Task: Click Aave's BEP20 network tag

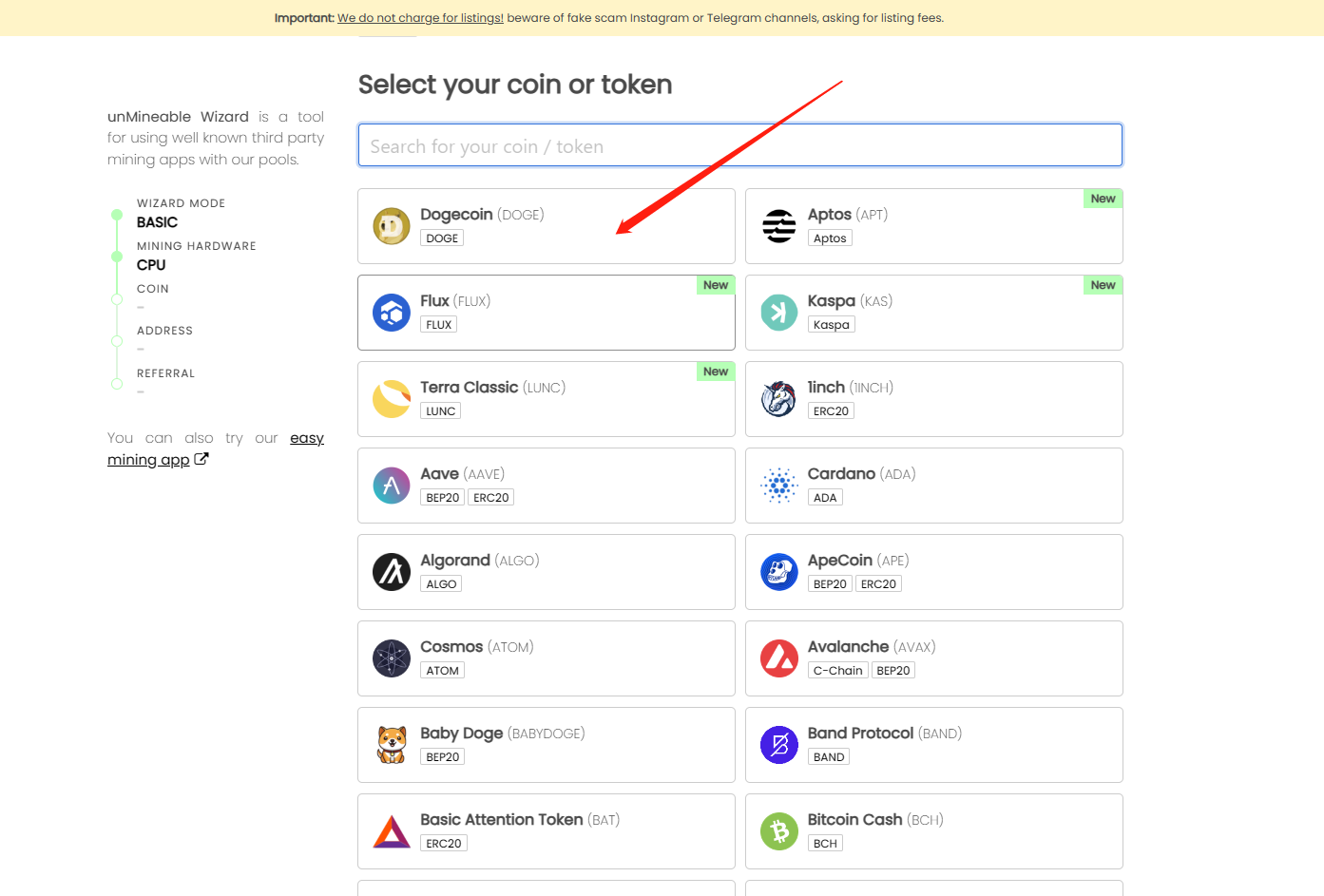Action: tap(443, 498)
